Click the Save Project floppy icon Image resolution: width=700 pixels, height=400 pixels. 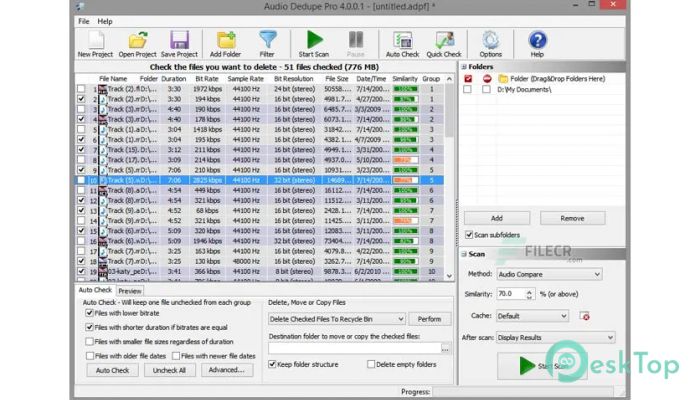point(179,40)
